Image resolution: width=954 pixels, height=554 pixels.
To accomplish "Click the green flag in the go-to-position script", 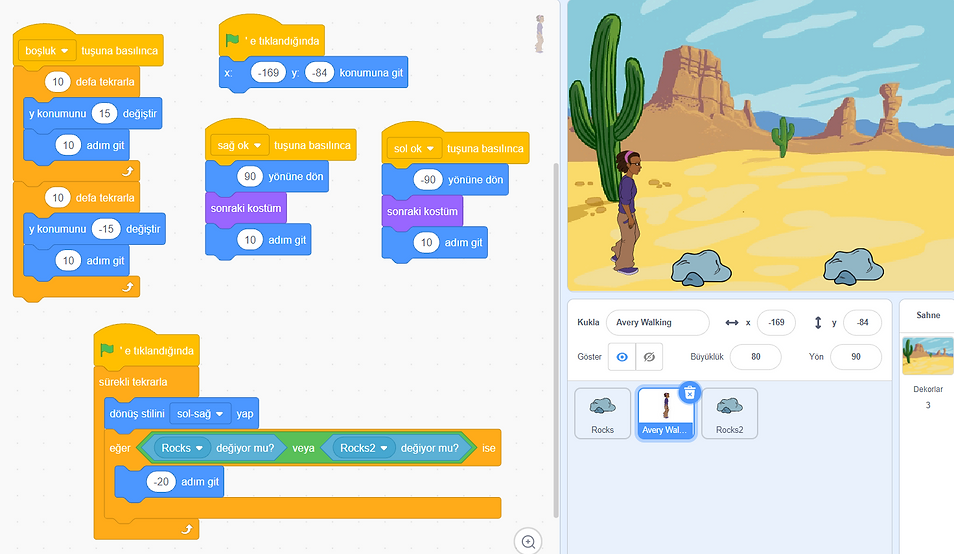I will 232,40.
